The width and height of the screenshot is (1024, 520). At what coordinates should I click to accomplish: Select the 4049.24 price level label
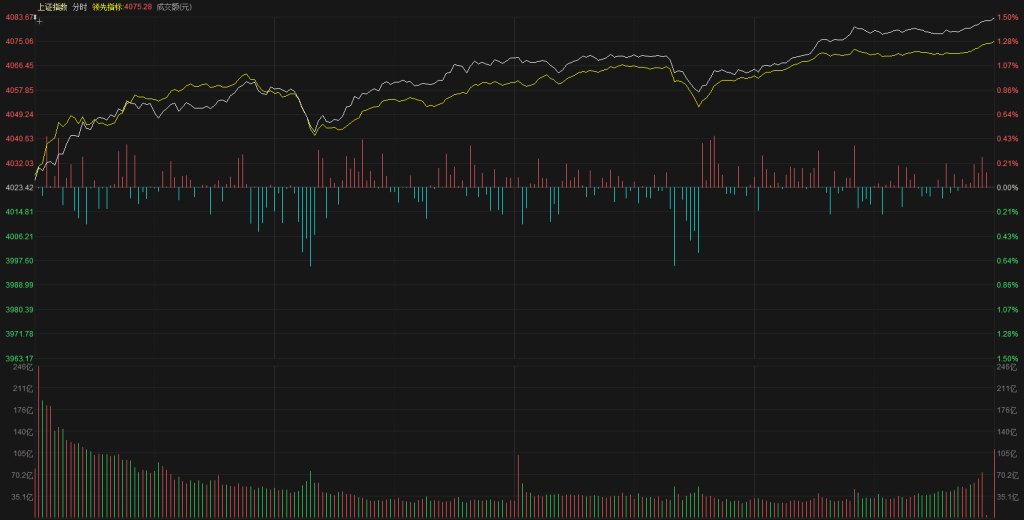pyautogui.click(x=19, y=114)
